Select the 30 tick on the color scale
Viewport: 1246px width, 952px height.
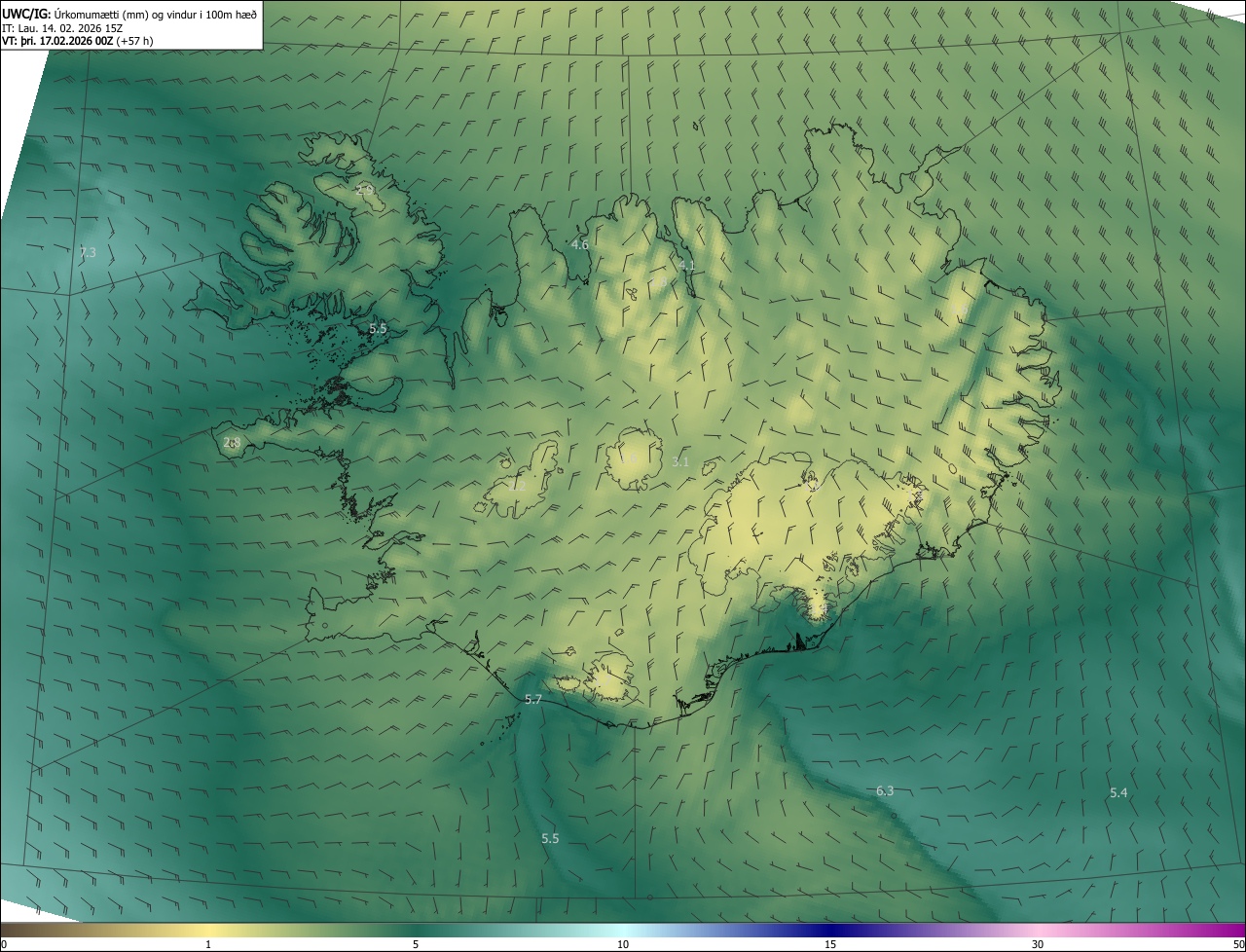point(1038,945)
